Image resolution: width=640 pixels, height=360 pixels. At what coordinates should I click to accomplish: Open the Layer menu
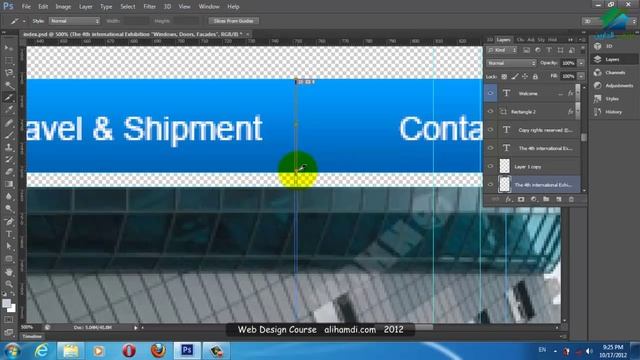pyautogui.click(x=86, y=7)
